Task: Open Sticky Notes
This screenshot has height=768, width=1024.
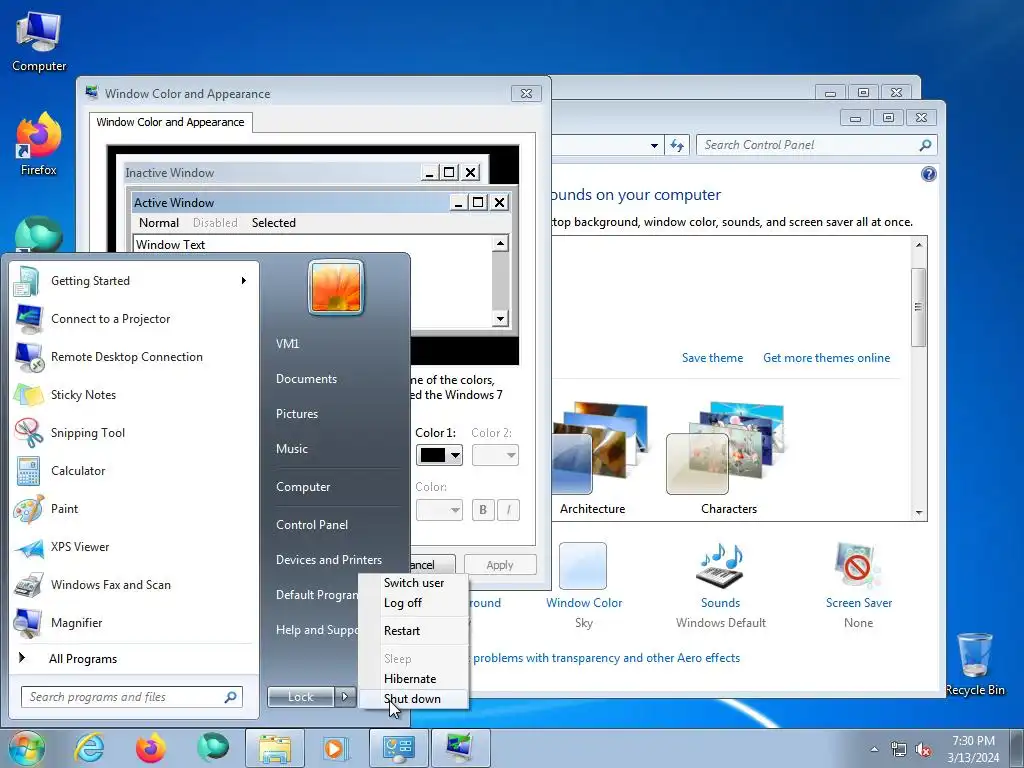Action: click(133, 394)
